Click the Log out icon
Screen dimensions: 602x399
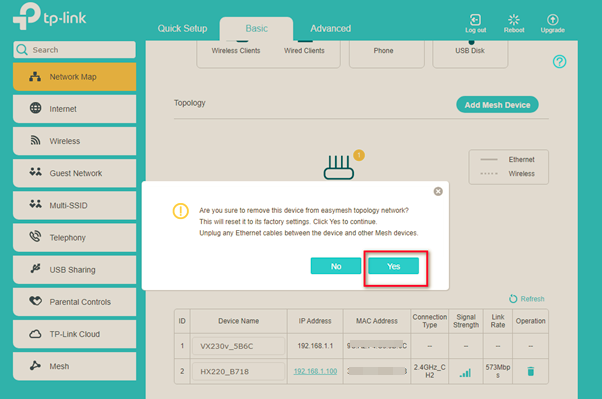coord(475,20)
